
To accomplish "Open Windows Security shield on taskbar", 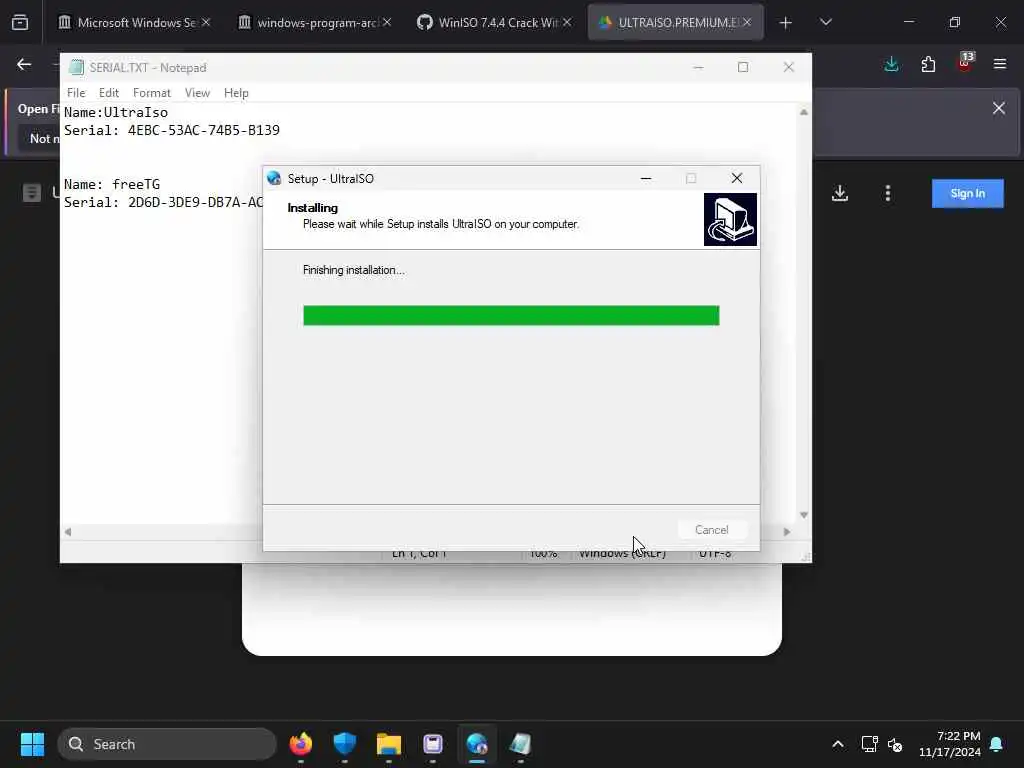I will pos(345,744).
